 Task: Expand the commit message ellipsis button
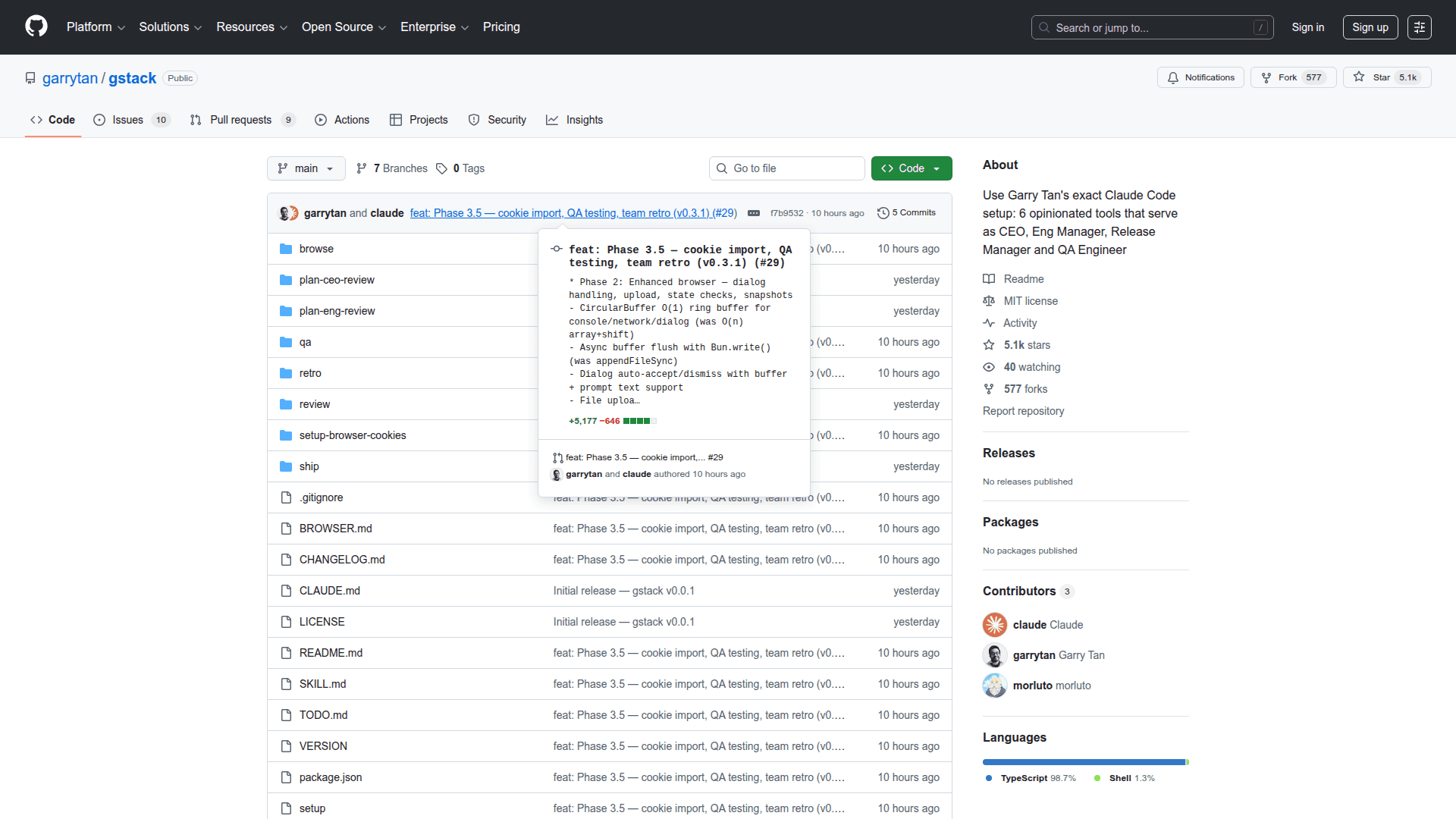click(754, 213)
